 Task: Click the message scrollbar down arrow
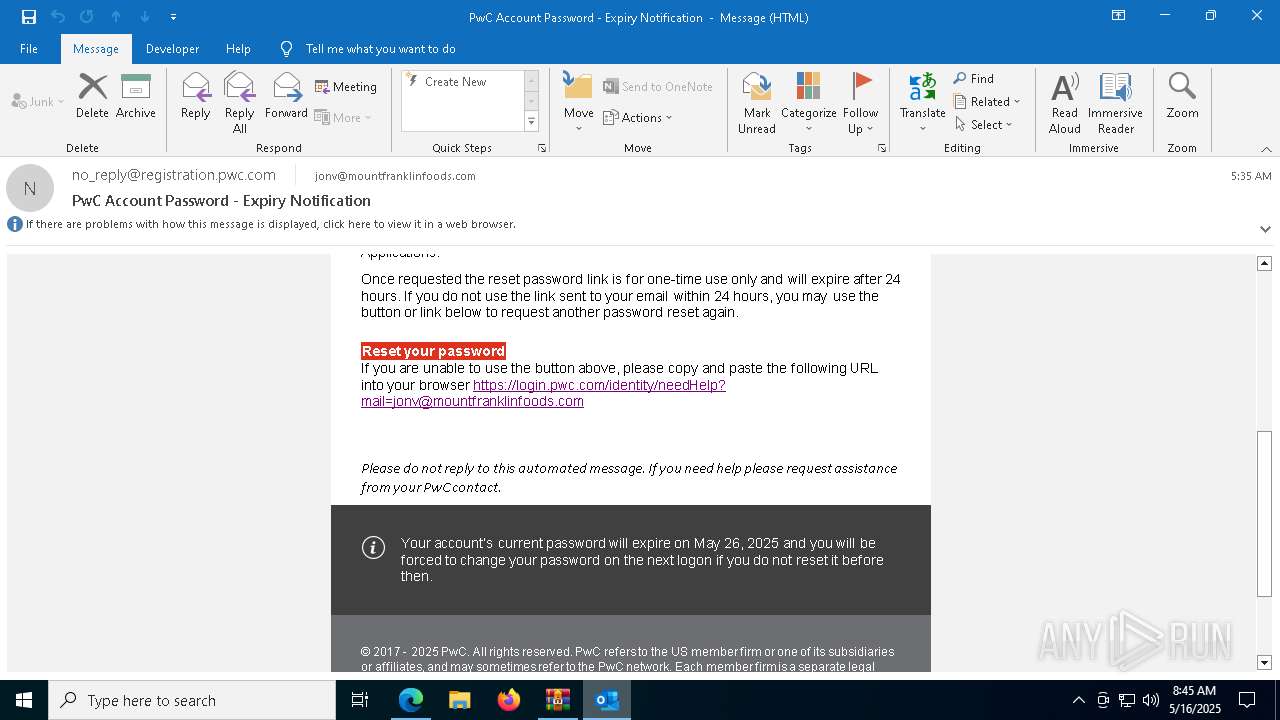1264,662
